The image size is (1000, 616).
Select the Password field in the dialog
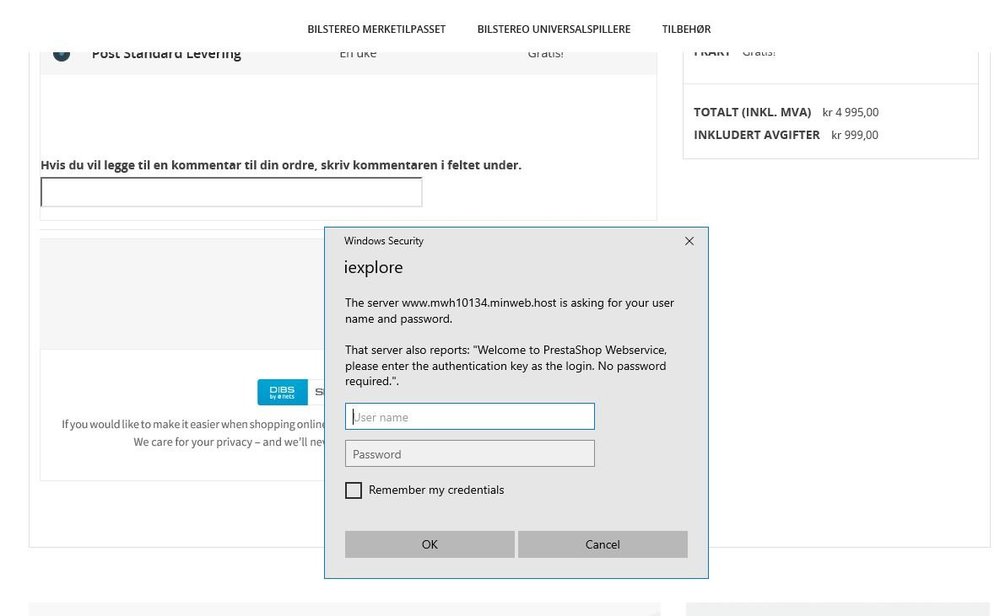[469, 453]
